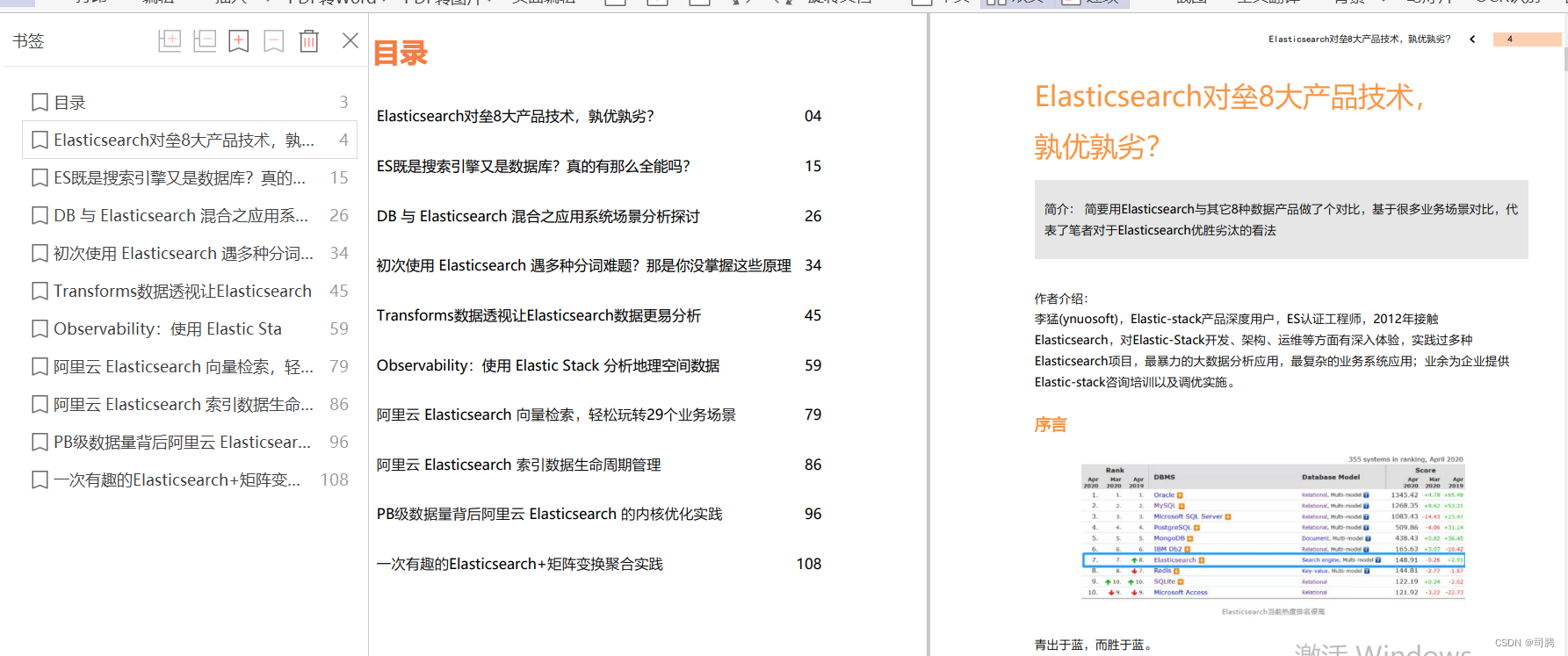
Task: Click the orange 序言 heading
Action: coord(1051,425)
